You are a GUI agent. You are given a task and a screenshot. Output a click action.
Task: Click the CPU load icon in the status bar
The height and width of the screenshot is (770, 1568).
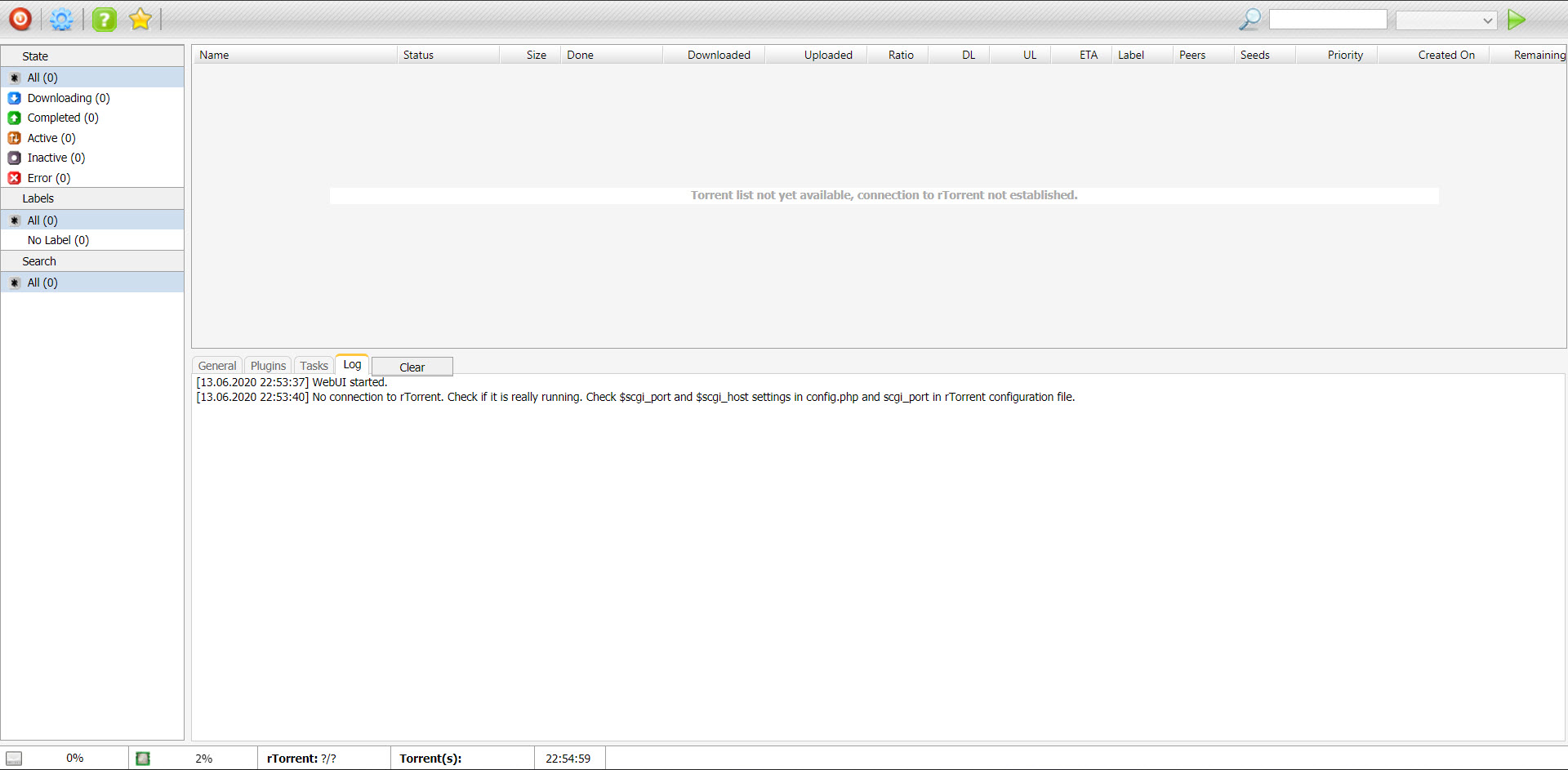click(143, 758)
